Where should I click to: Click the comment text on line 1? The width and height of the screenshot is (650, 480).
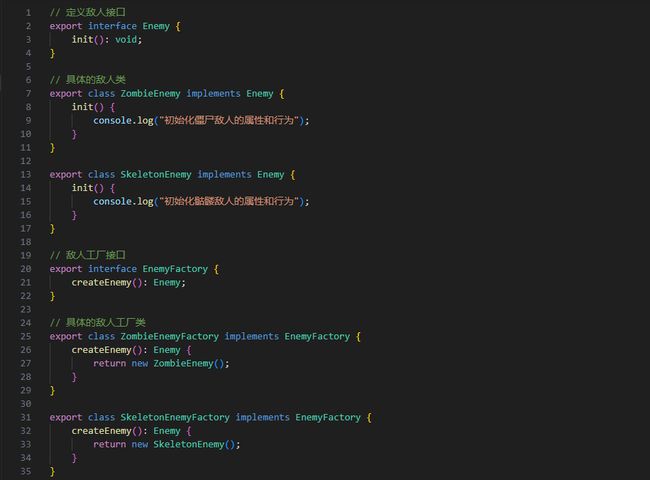(87, 12)
